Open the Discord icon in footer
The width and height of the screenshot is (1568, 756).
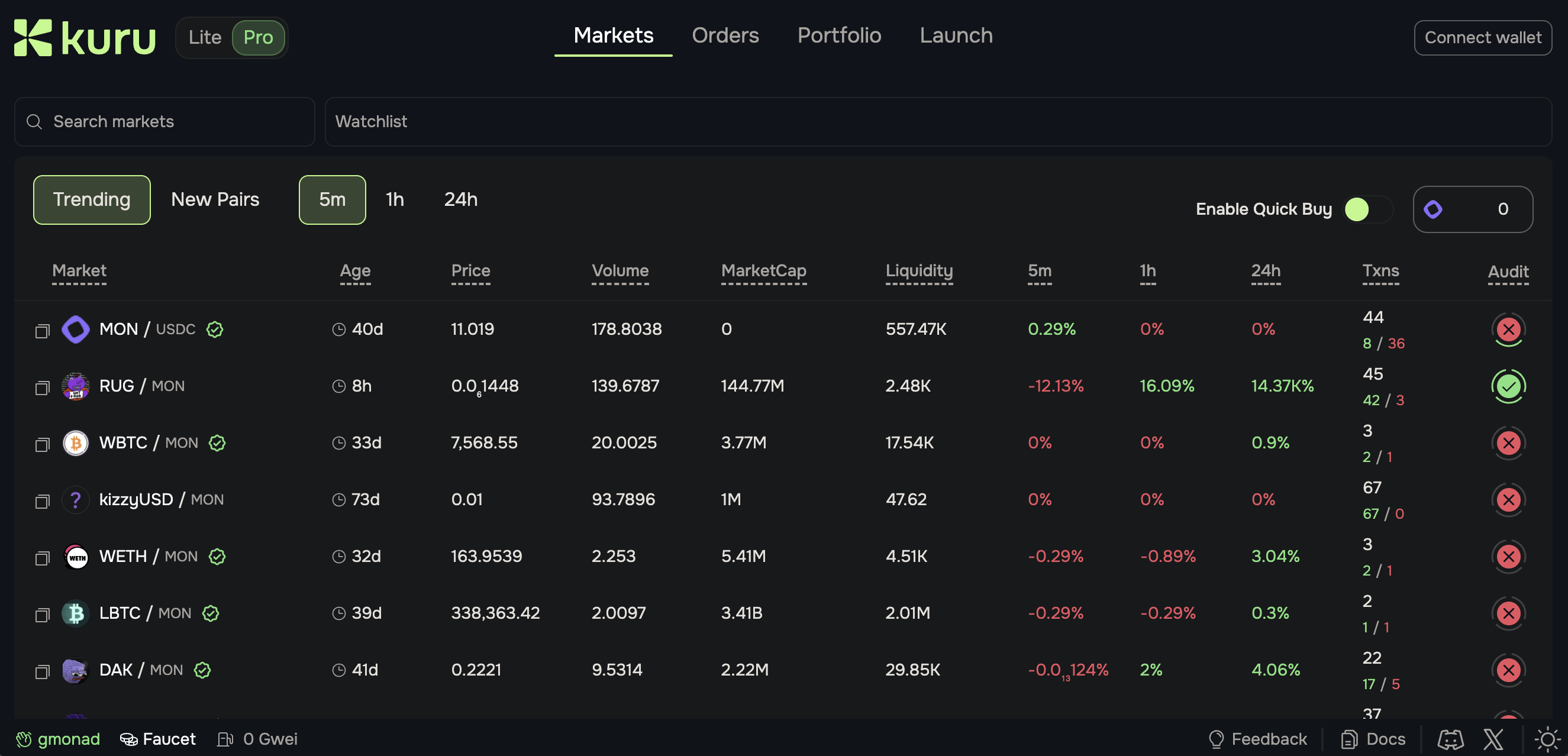click(x=1450, y=739)
